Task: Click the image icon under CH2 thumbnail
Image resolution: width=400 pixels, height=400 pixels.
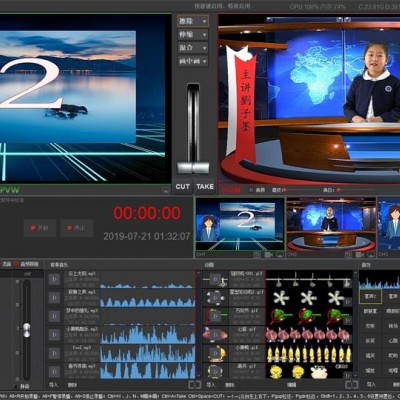Action: click(x=371, y=255)
